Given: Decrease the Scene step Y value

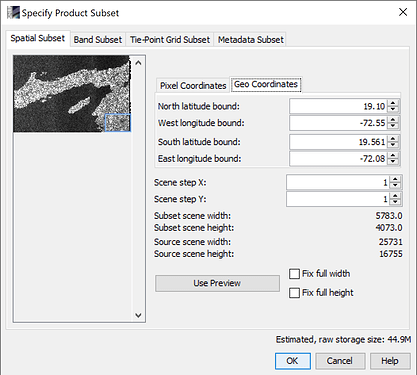Looking at the screenshot, I should coord(395,202).
